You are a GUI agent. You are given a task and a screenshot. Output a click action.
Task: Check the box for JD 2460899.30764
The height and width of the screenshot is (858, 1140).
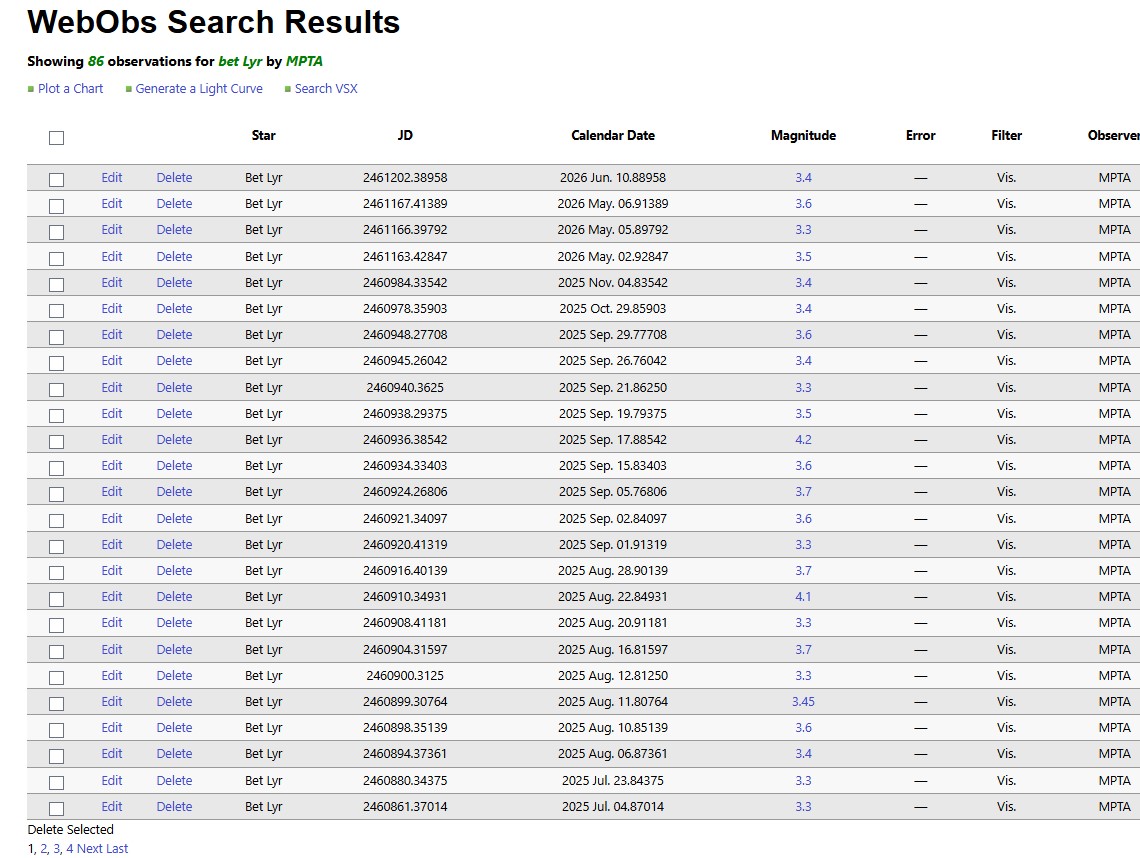click(56, 704)
